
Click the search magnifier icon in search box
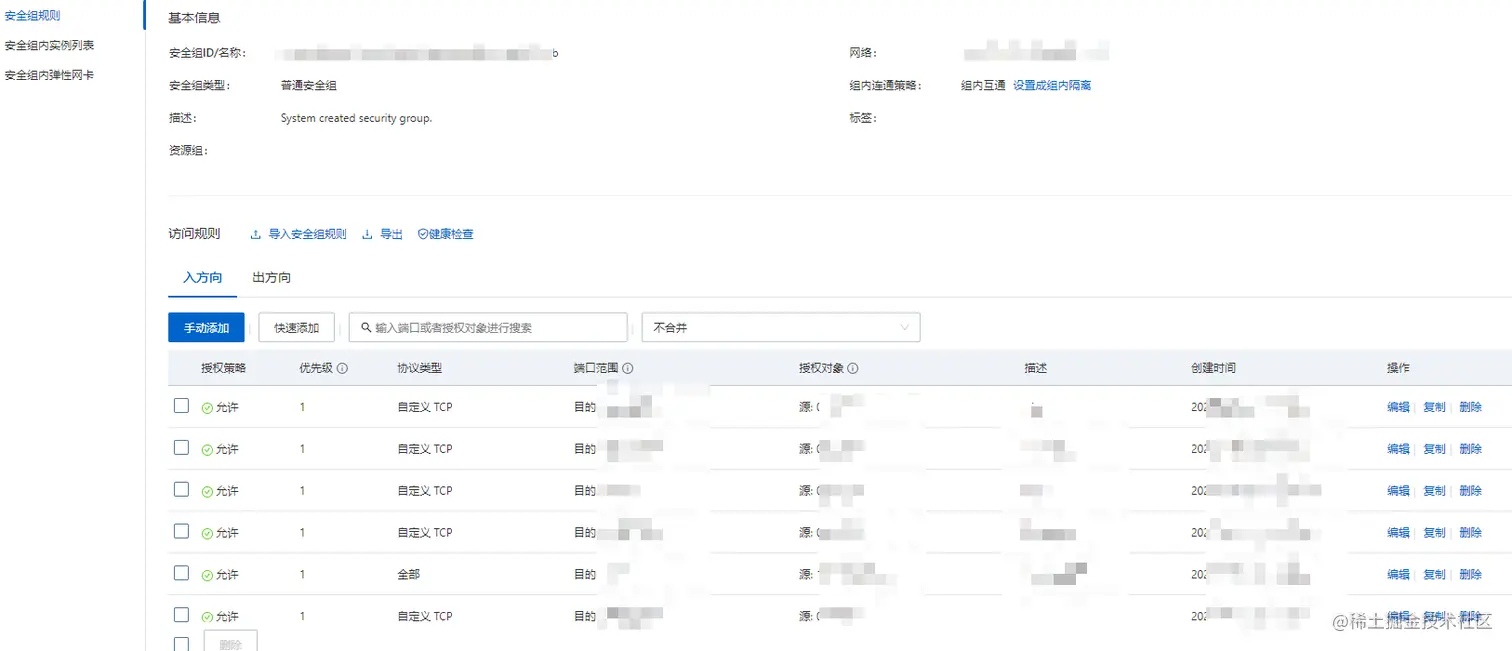coord(364,327)
